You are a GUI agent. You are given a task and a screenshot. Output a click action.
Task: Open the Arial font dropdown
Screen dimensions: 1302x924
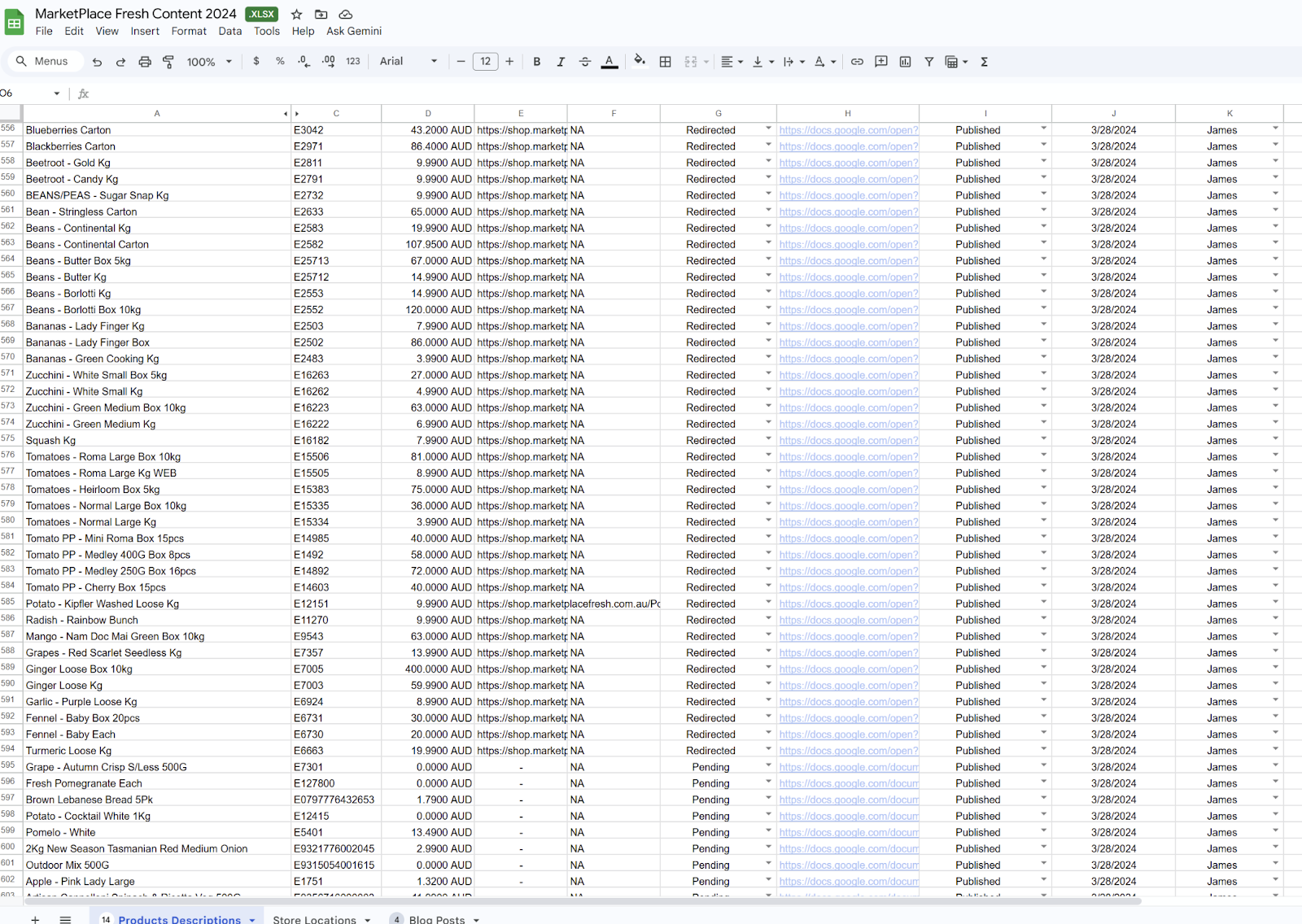point(409,61)
